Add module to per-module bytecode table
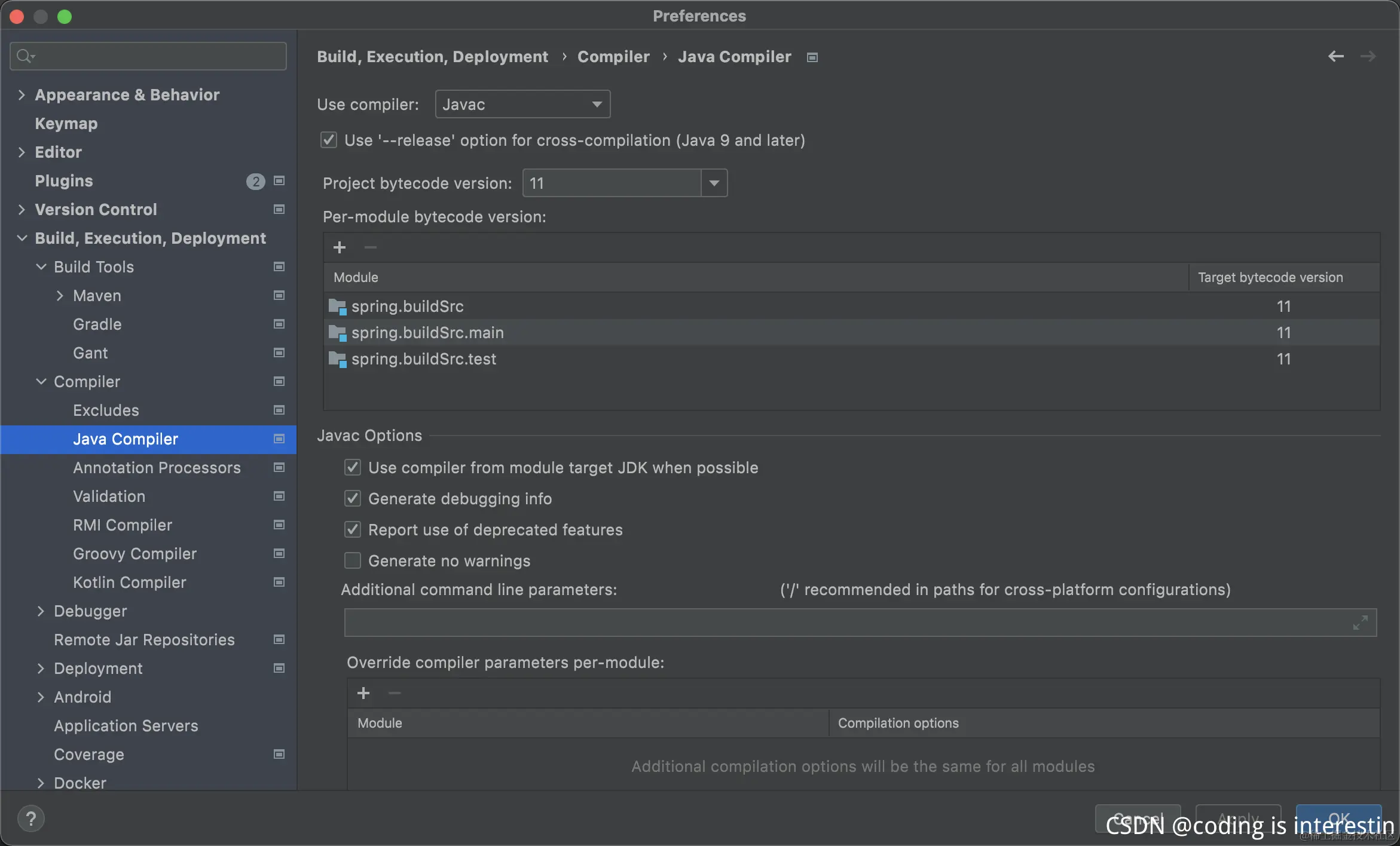This screenshot has width=1400, height=846. pyautogui.click(x=340, y=247)
